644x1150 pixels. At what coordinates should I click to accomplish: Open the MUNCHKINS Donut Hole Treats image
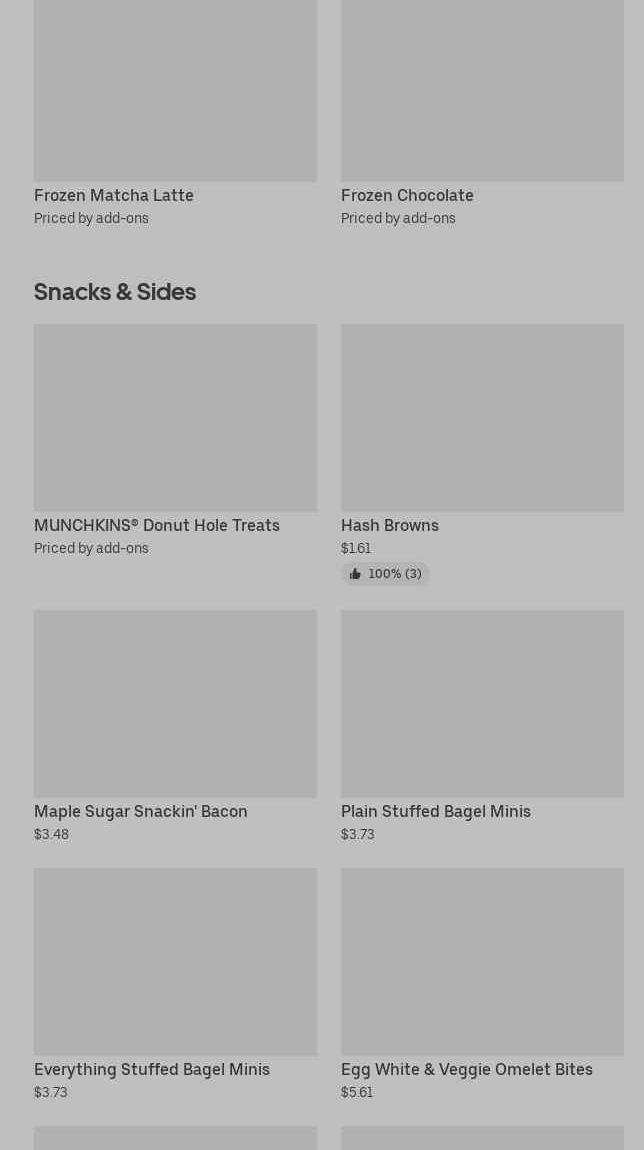click(175, 417)
